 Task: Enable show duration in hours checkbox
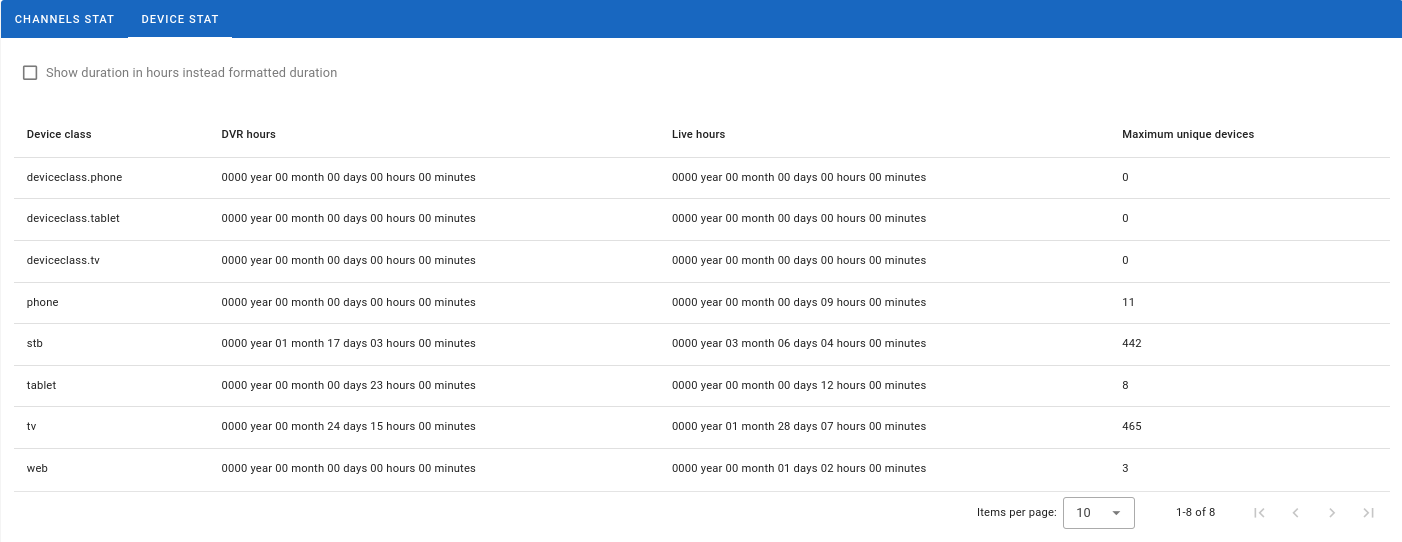point(30,73)
